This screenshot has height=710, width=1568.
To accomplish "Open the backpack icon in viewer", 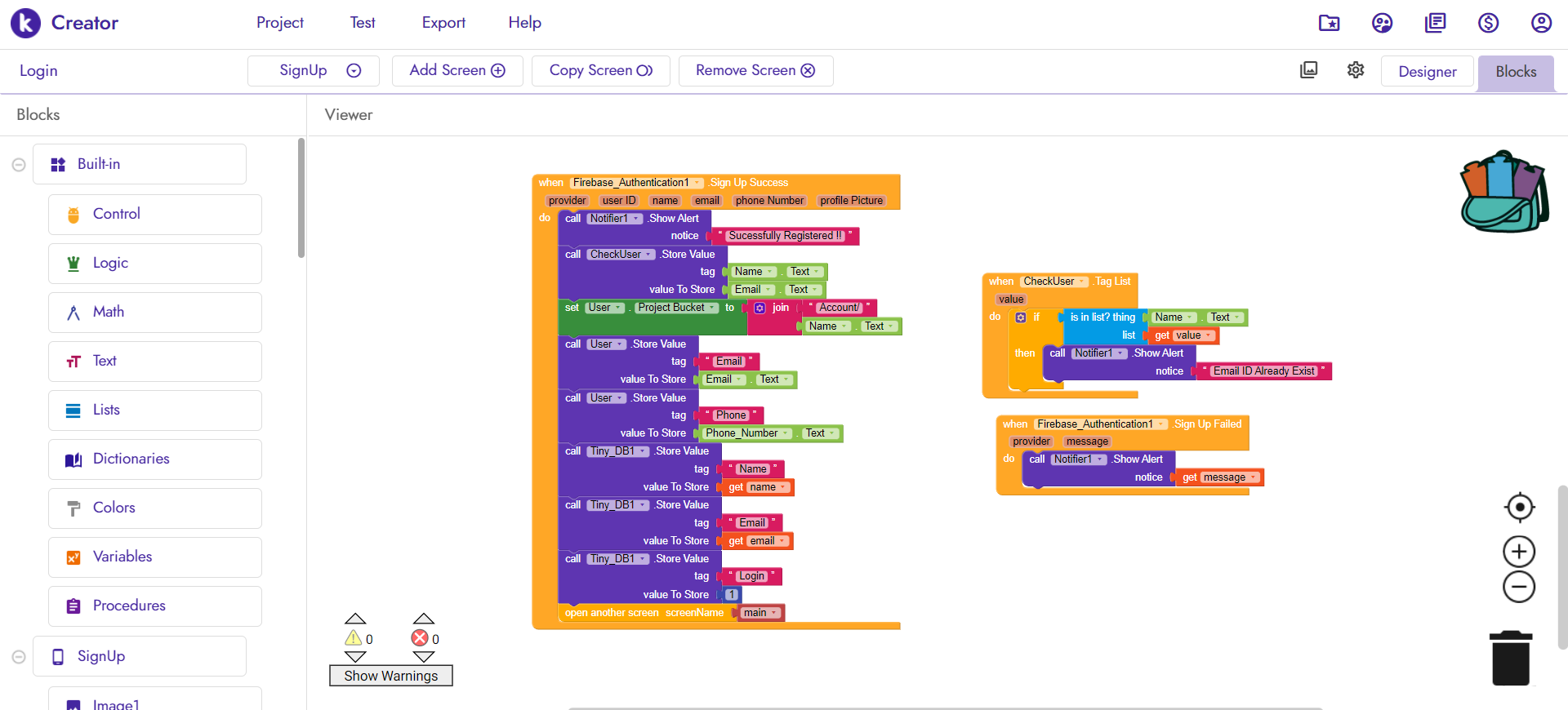I will click(1504, 192).
